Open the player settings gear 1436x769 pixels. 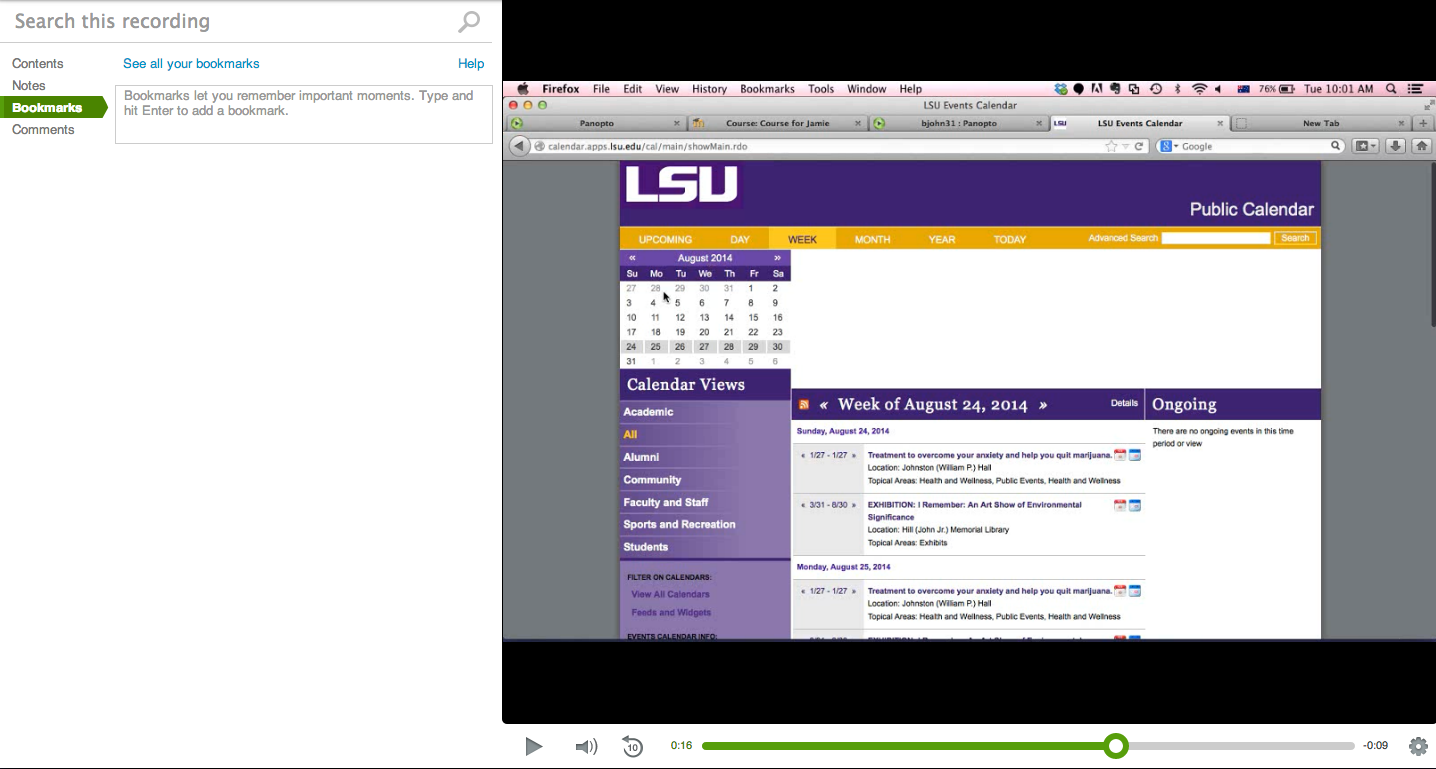1418,746
